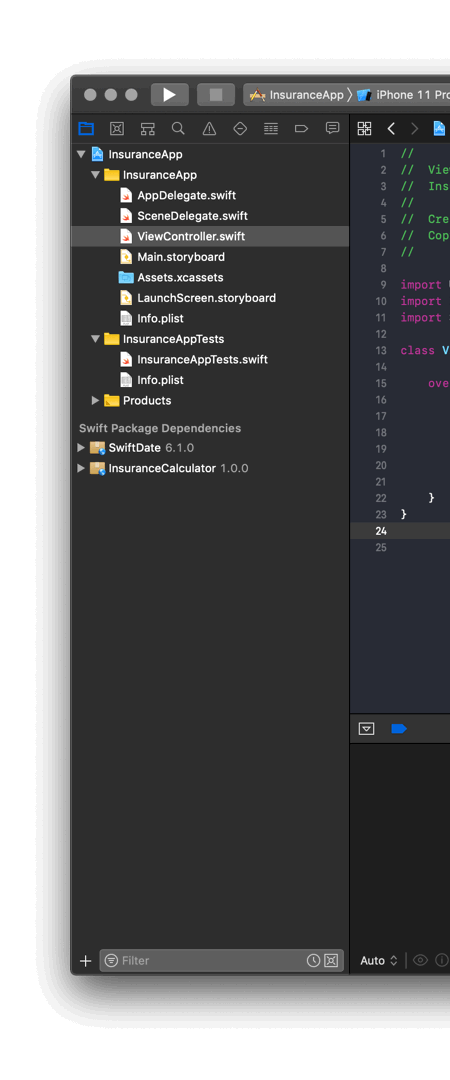Click the print description info icon

442,960
